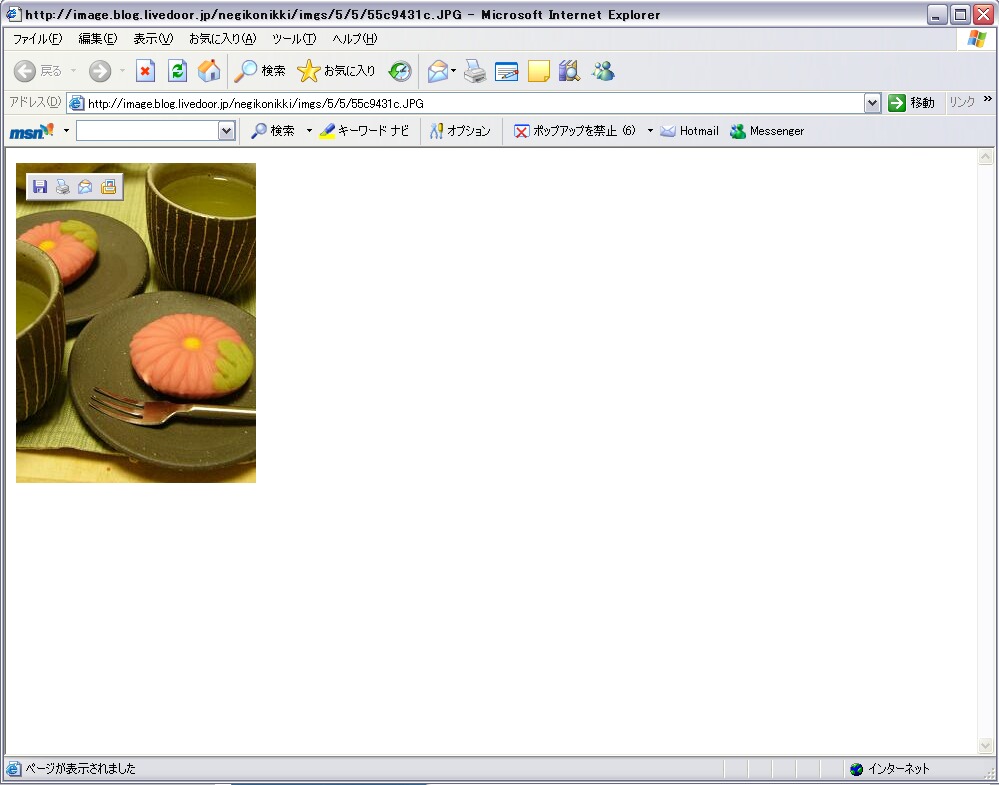This screenshot has height=785, width=999.
Task: Open the お気に入り(A) menu
Action: point(222,39)
